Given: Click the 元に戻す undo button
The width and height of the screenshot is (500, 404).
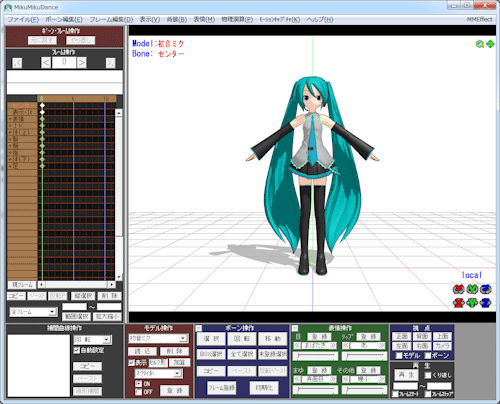Looking at the screenshot, I should (x=42, y=40).
